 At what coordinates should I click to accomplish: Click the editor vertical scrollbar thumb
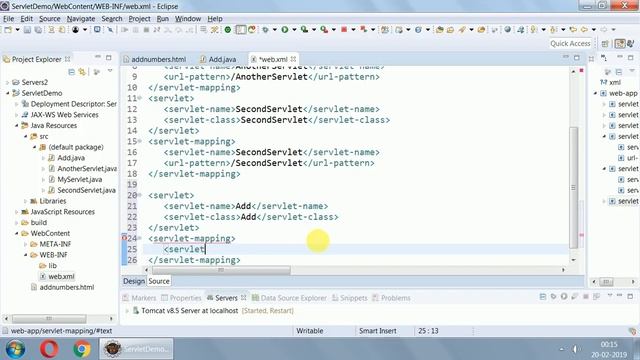573,188
